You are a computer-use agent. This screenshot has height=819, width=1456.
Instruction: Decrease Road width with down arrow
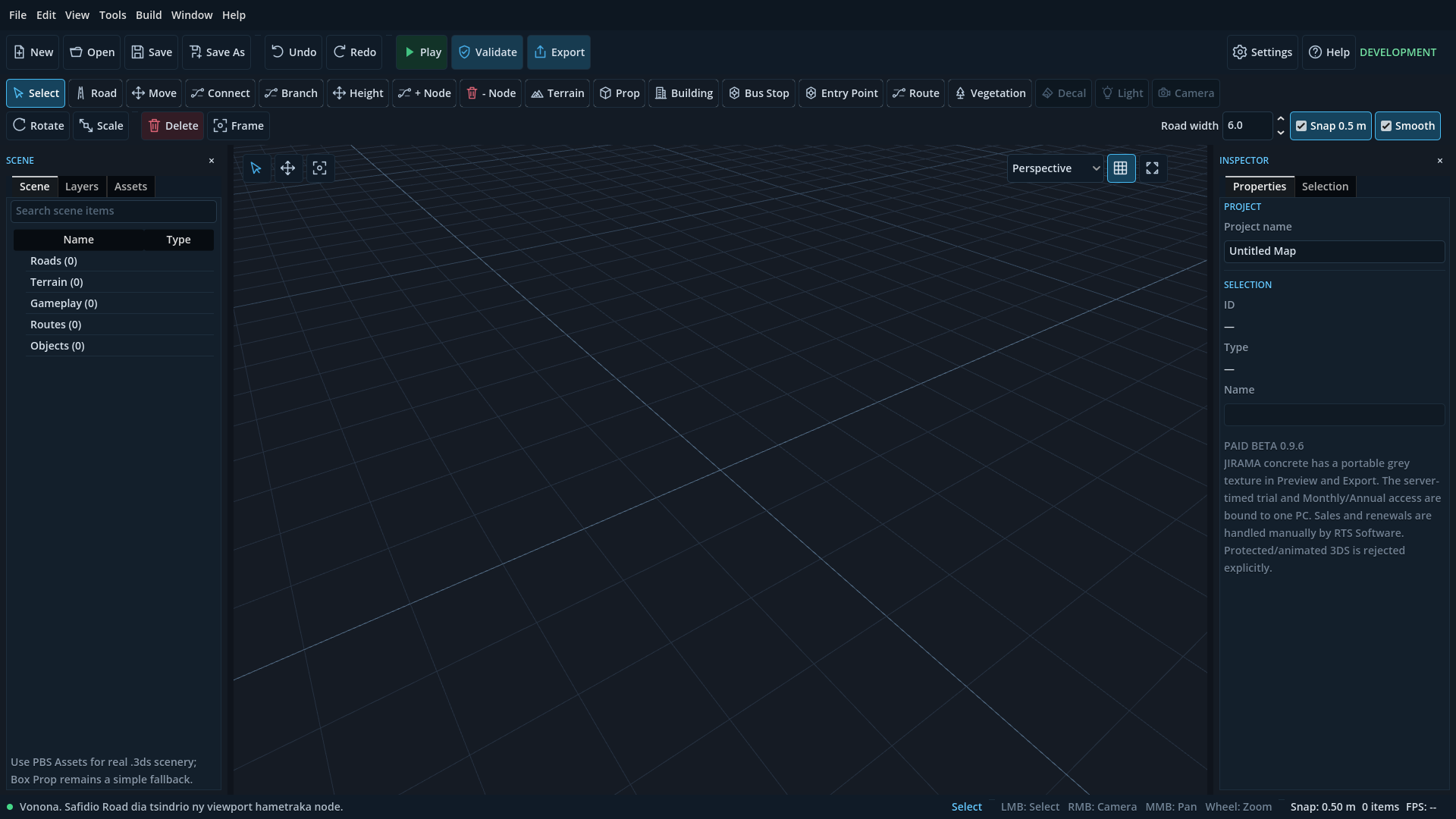tap(1281, 133)
